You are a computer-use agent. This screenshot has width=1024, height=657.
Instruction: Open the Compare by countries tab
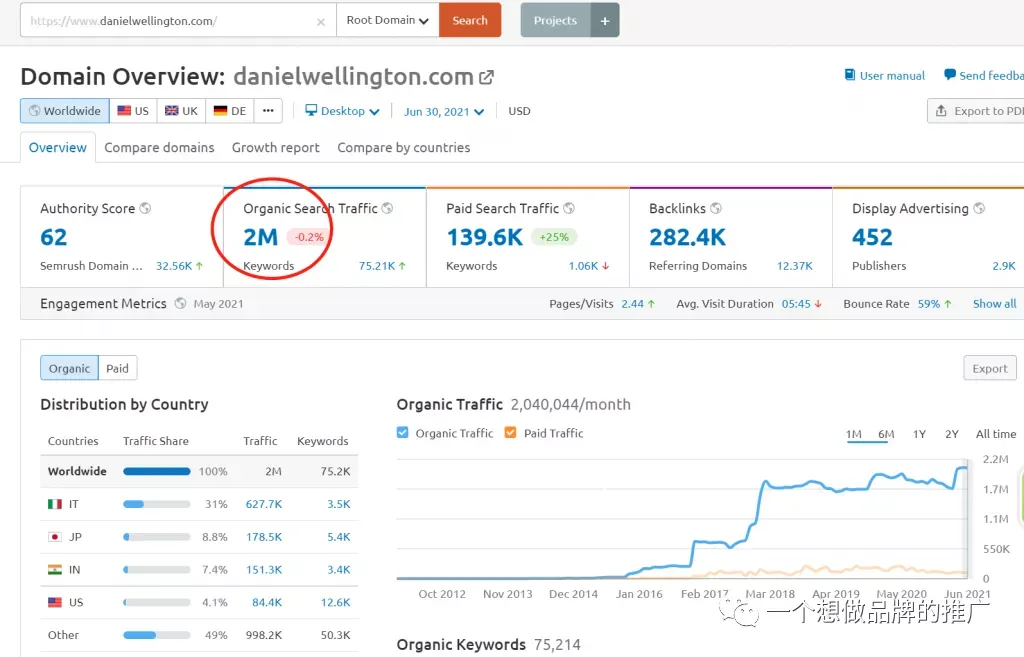404,148
